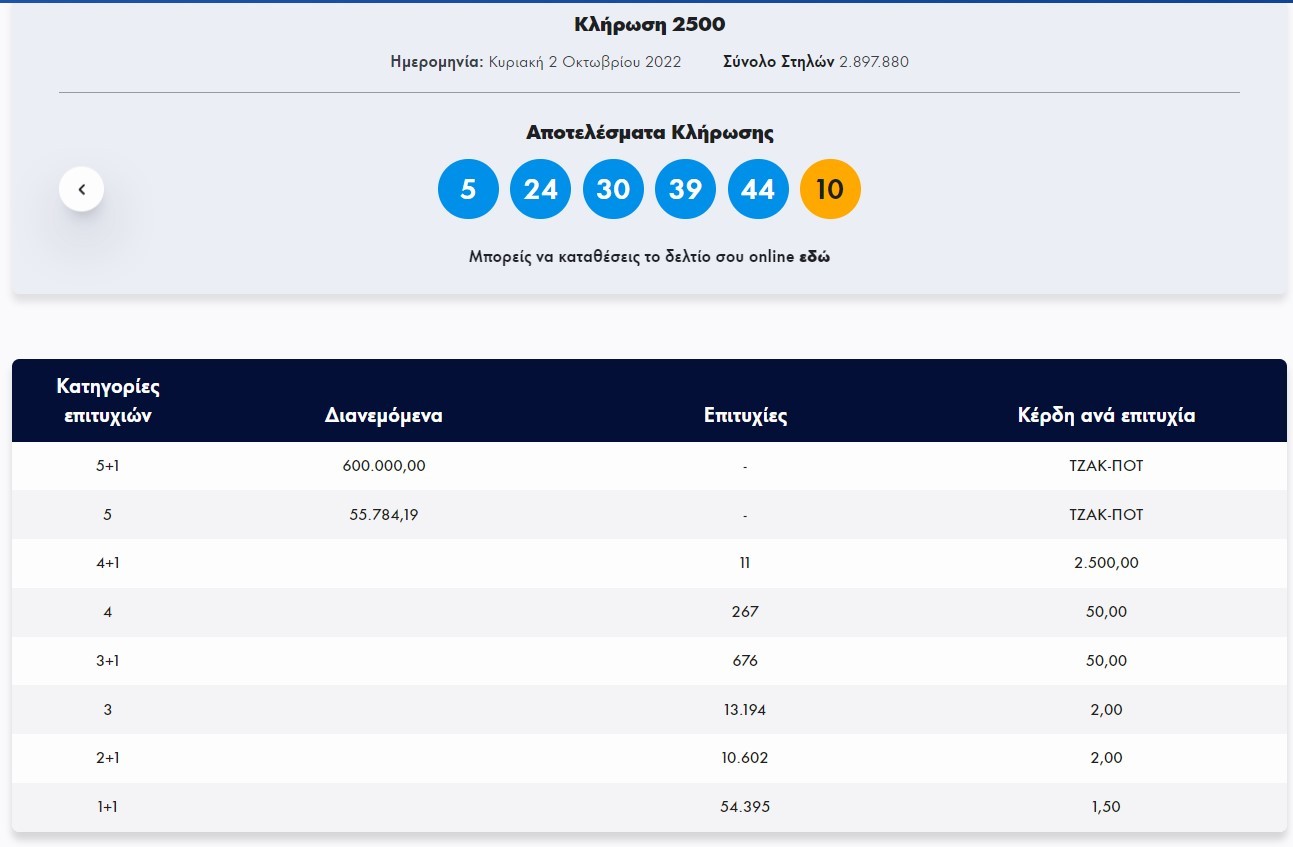Click the blue ball numbered 30
The width and height of the screenshot is (1293, 847).
point(613,189)
